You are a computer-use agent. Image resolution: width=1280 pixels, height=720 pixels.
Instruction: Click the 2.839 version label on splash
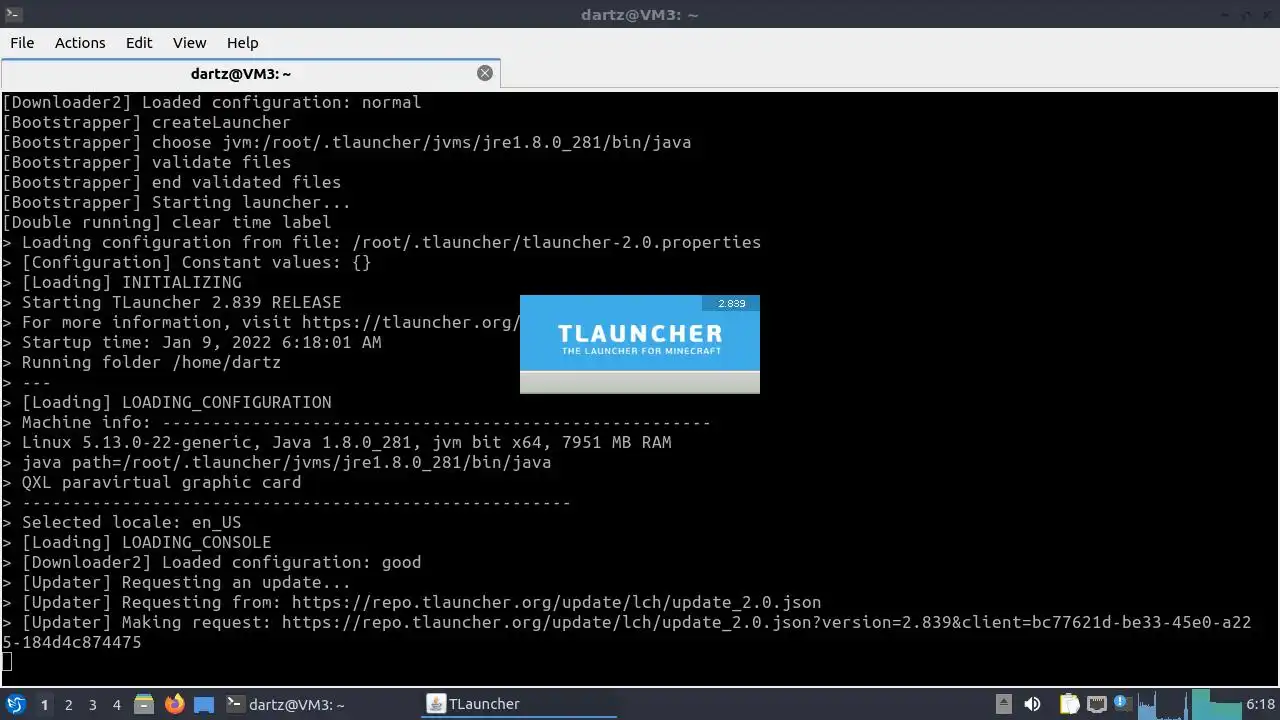(731, 303)
